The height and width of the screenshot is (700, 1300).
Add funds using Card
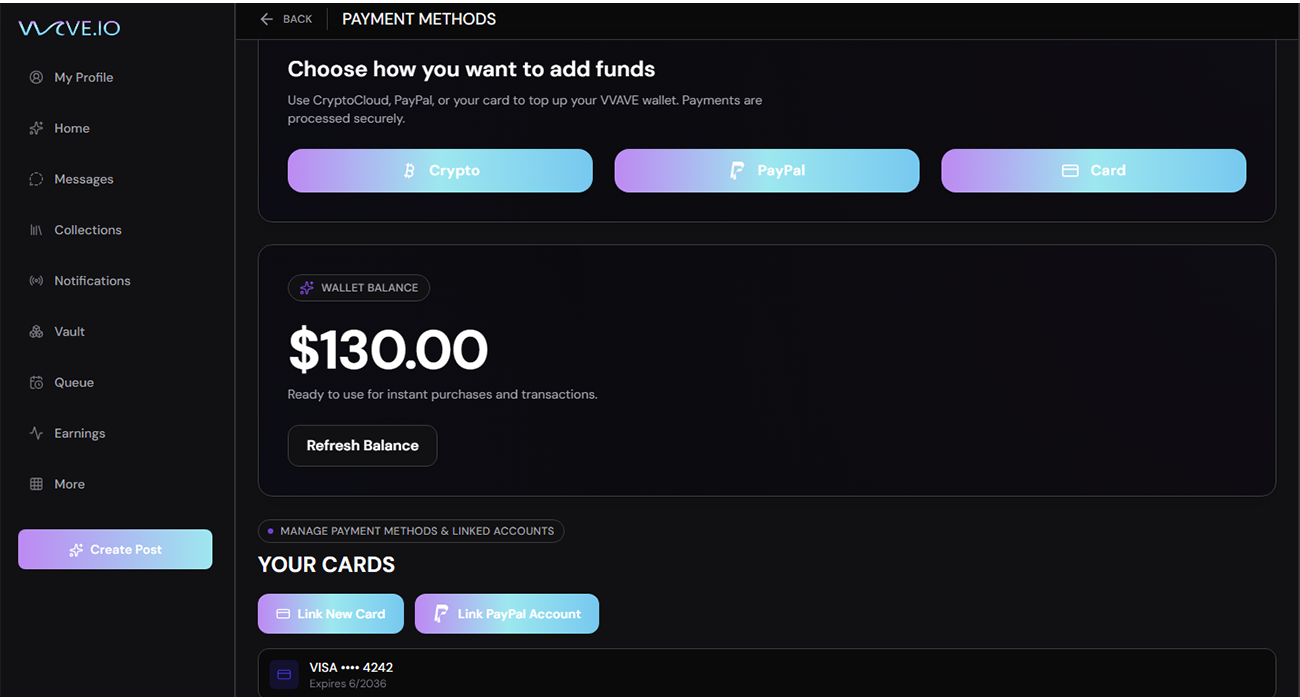coord(1093,170)
